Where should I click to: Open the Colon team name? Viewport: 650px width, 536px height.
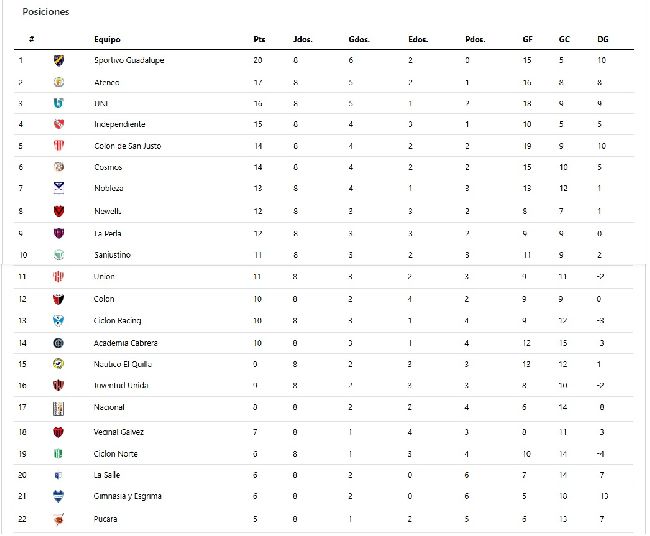coord(104,299)
